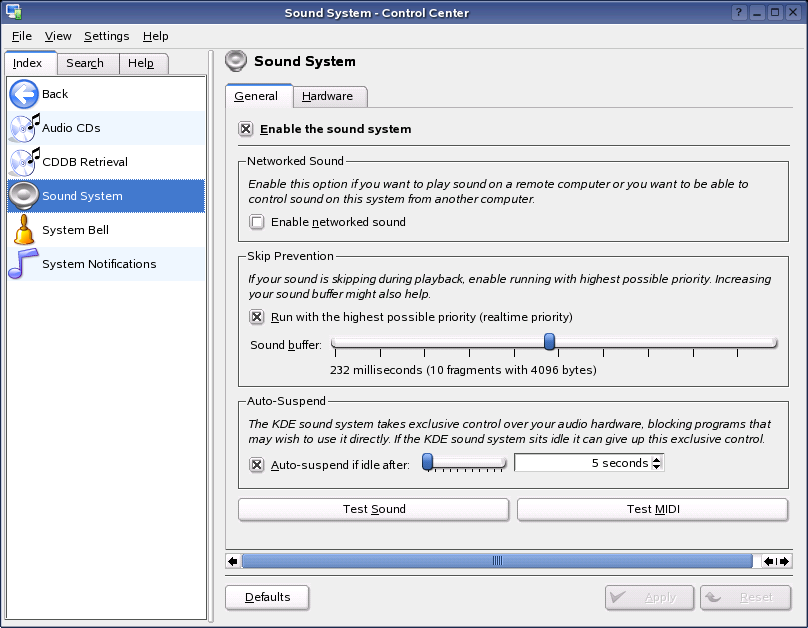Click the Sound buffer slider handle
Screen dimensions: 808x628
click(x=549, y=342)
